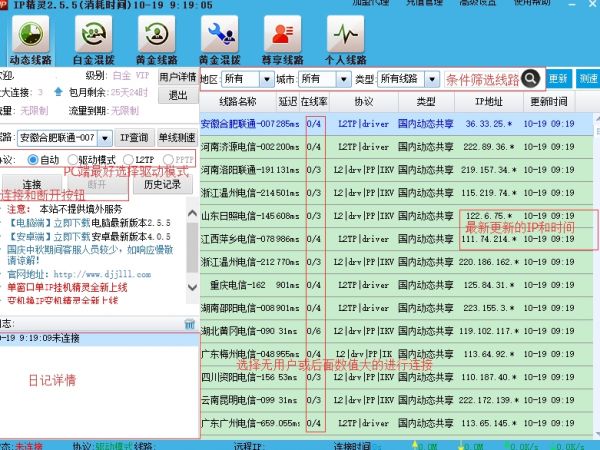This screenshot has height=450, width=600.
Task: Choose the 驱动模式 radio option
Action: [72, 160]
